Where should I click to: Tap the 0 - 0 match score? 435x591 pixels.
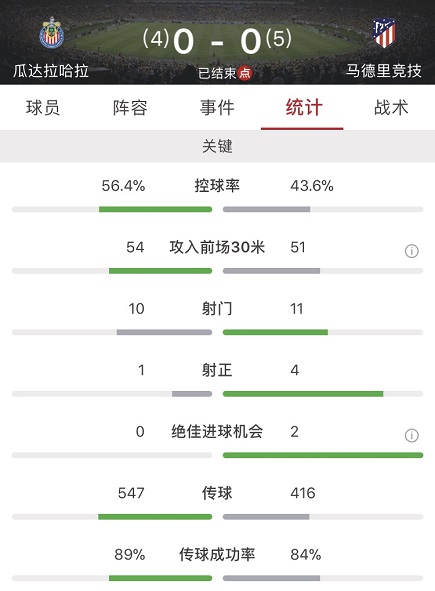(217, 41)
